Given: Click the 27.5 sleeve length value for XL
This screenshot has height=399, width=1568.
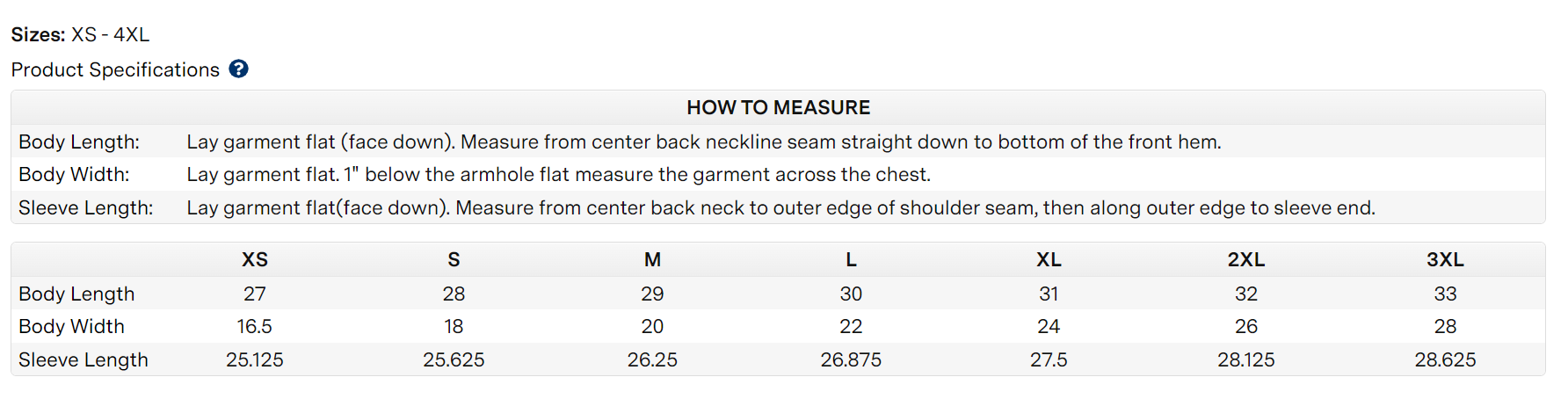Looking at the screenshot, I should pos(1049,359).
